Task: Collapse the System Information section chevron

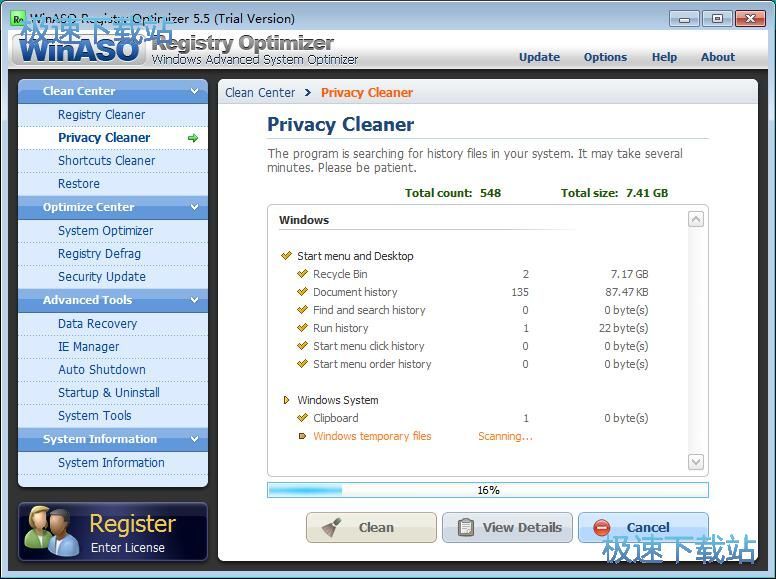Action: tap(194, 439)
